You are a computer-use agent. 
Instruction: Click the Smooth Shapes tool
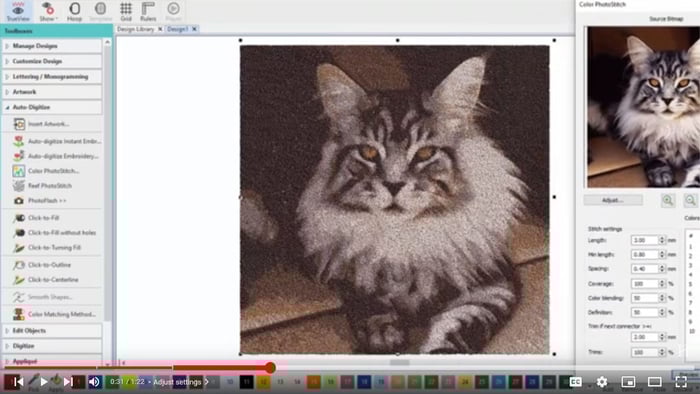pyautogui.click(x=43, y=297)
